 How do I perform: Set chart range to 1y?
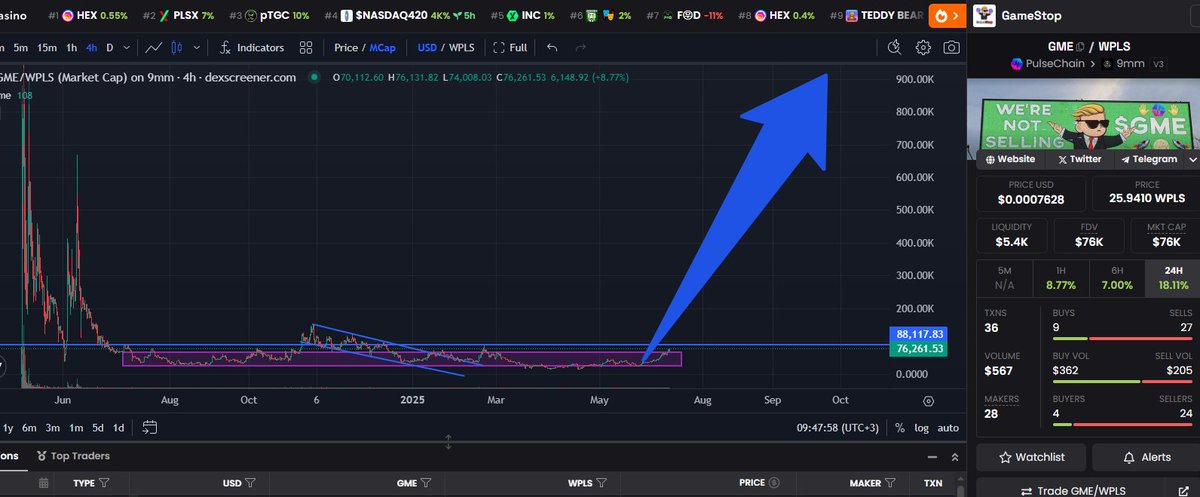coord(8,428)
